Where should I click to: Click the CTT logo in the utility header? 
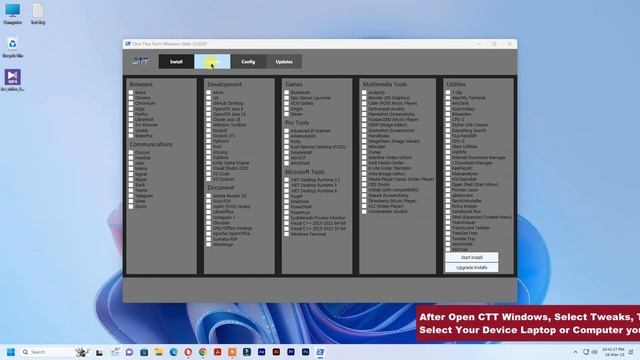click(x=141, y=62)
